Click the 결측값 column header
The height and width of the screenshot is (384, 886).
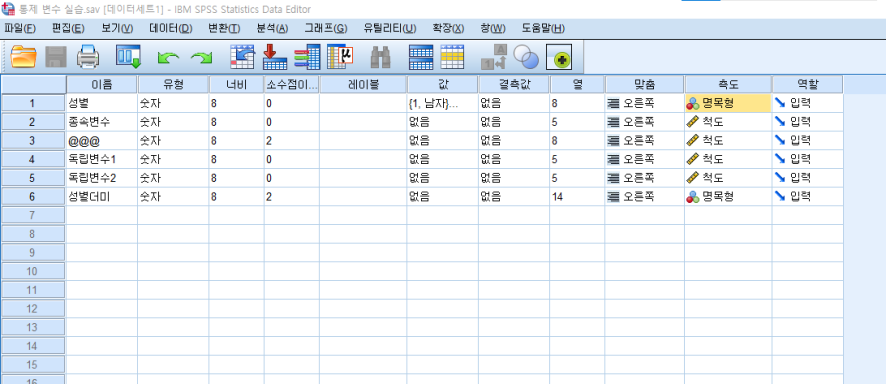coord(514,85)
